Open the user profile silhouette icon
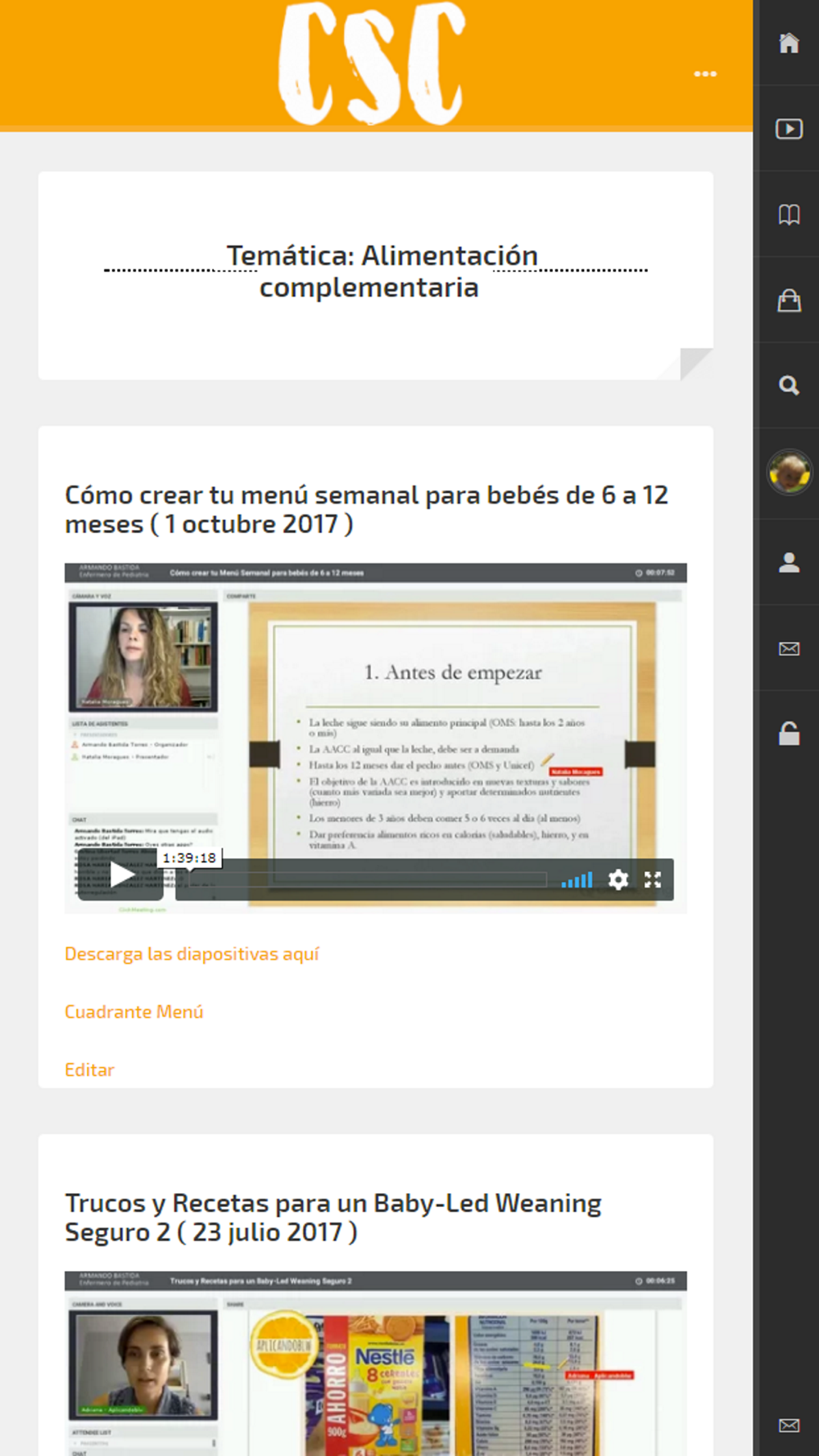This screenshot has width=819, height=1456. pos(789,563)
